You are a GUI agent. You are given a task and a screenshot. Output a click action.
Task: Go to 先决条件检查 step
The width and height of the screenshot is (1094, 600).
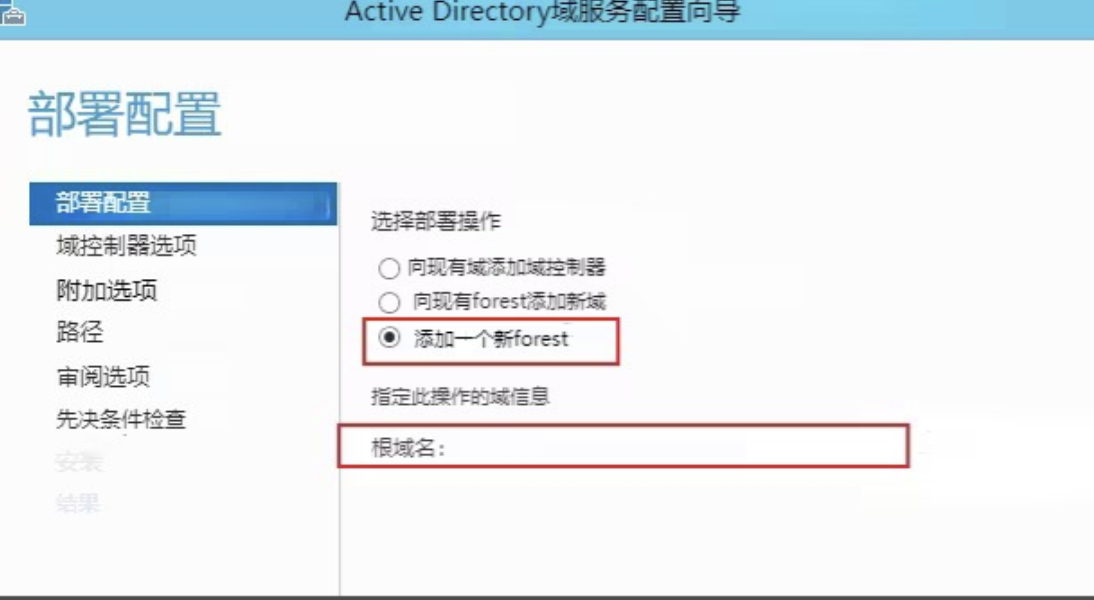pos(121,419)
